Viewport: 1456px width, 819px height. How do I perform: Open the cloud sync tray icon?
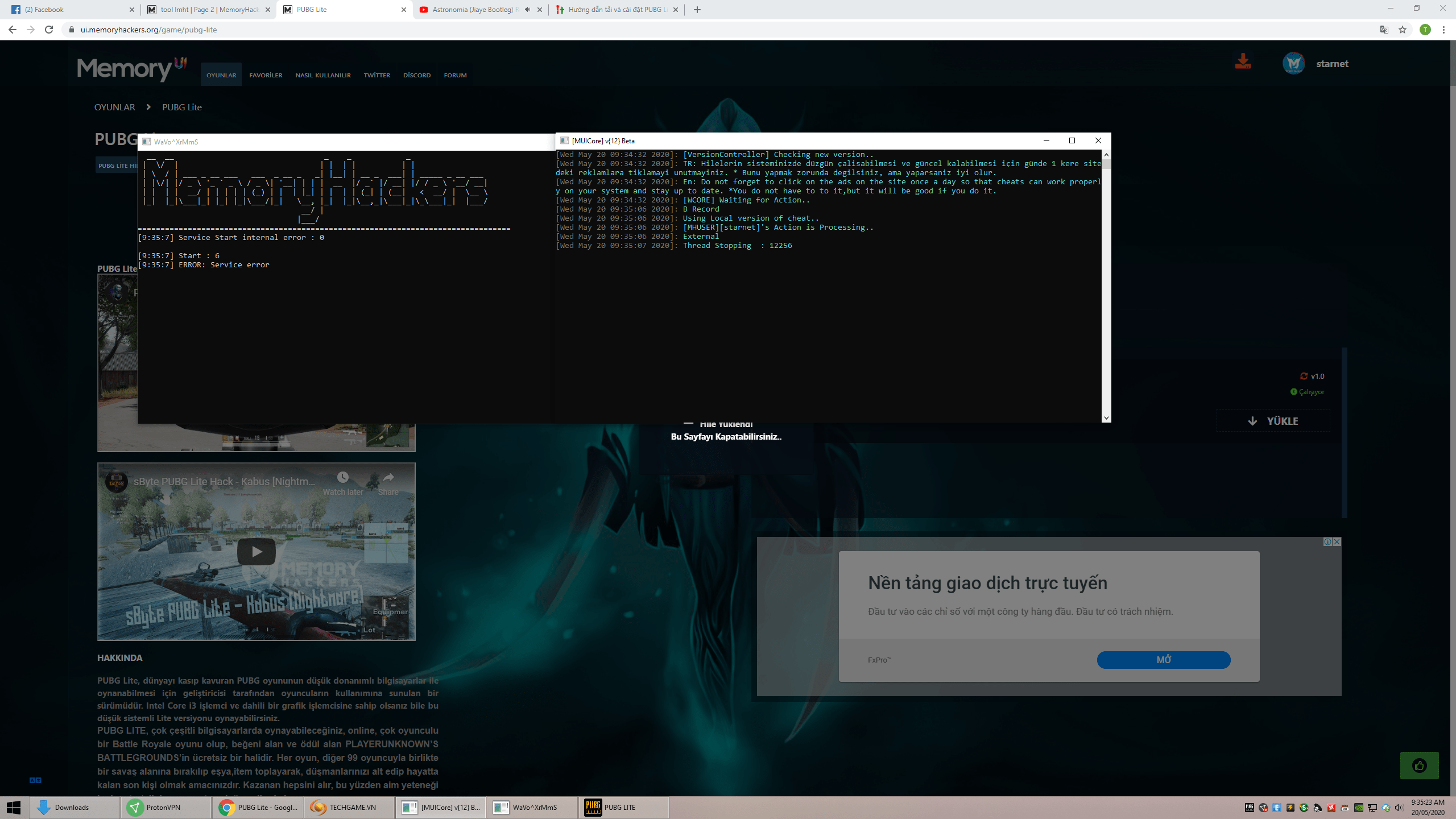[x=1386, y=808]
